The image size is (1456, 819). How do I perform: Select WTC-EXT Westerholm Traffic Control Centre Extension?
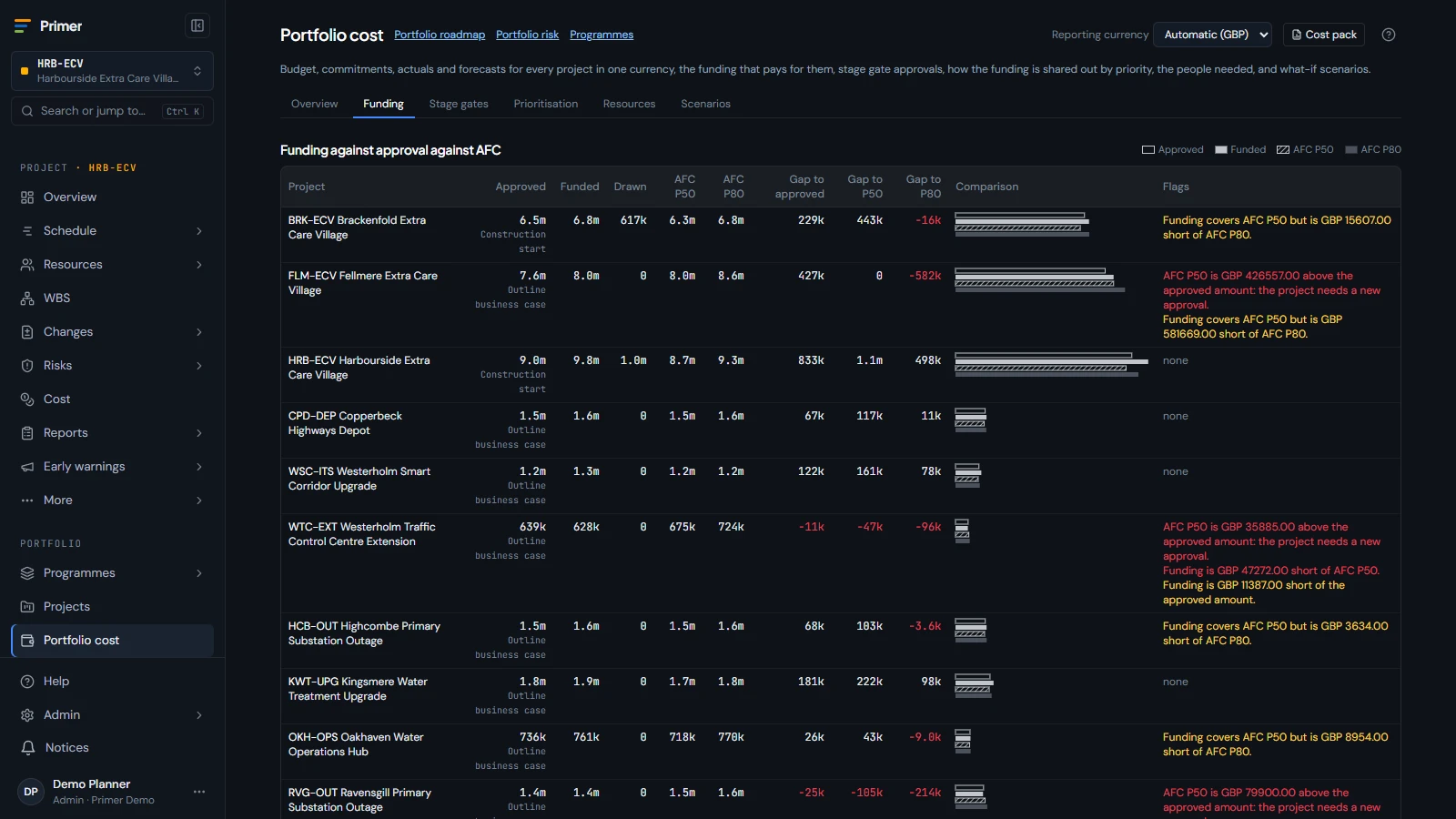(362, 534)
